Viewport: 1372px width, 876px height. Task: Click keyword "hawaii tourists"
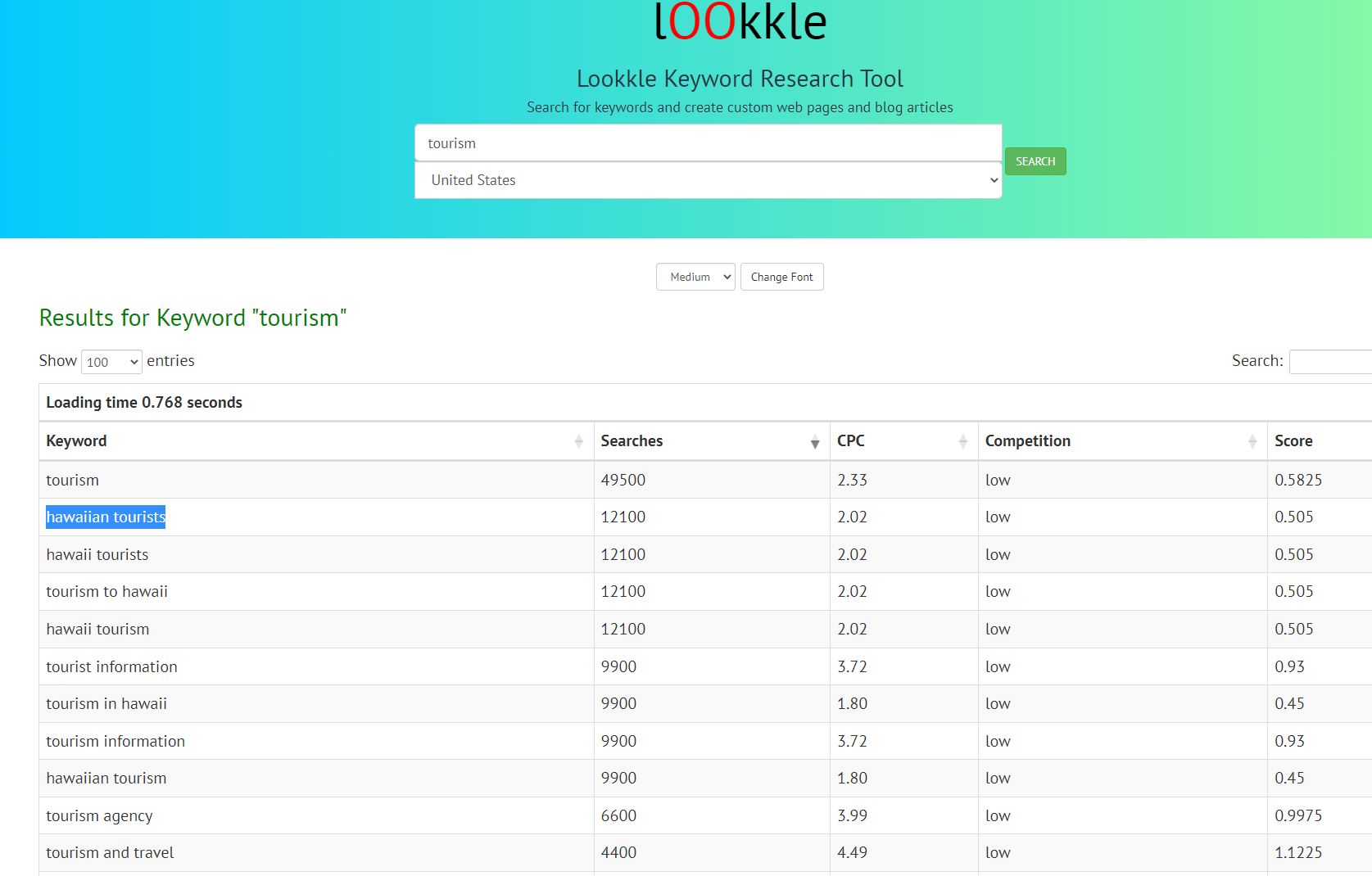97,554
